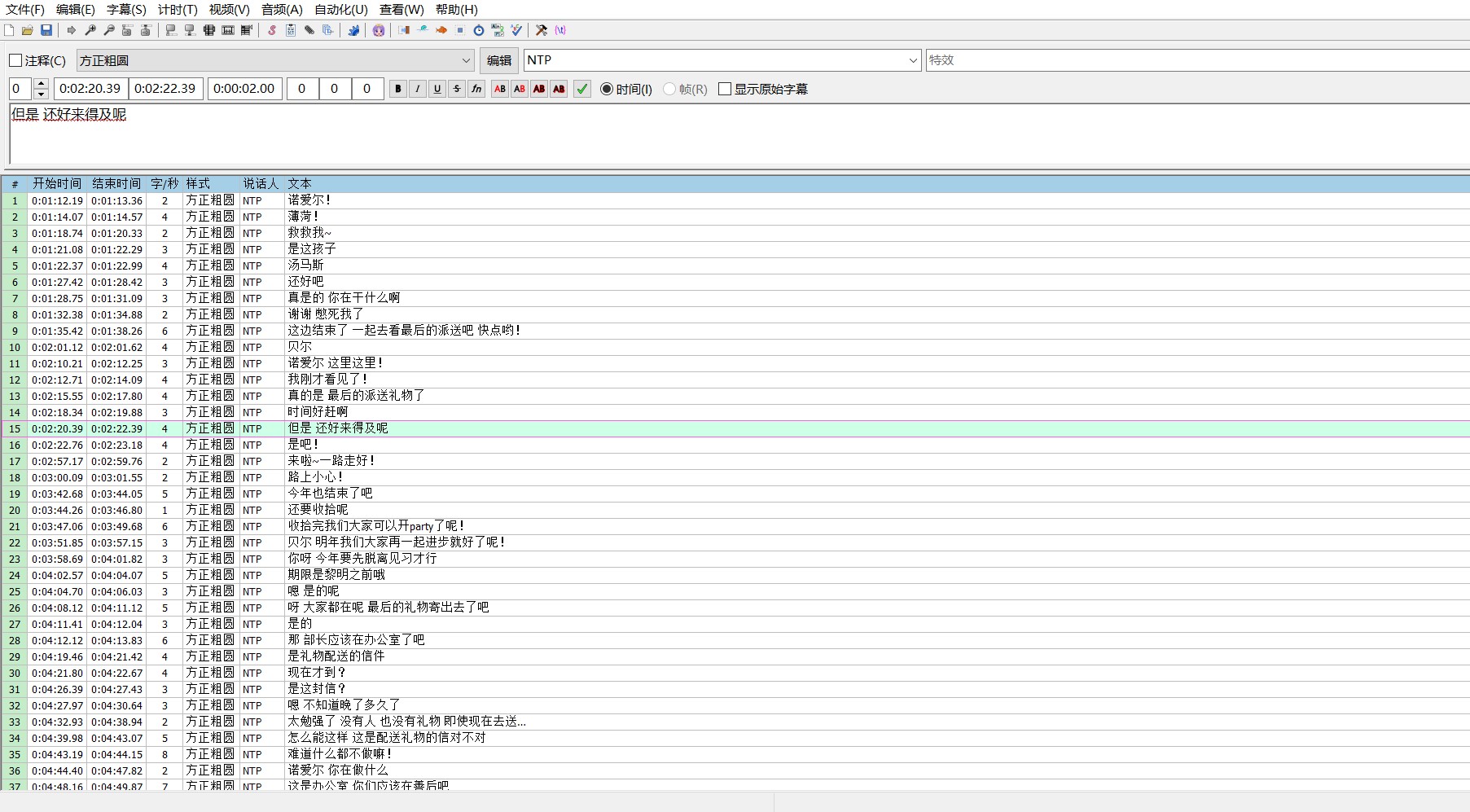Toggle italic with the I button
Image resolution: width=1470 pixels, height=812 pixels.
pyautogui.click(x=418, y=89)
